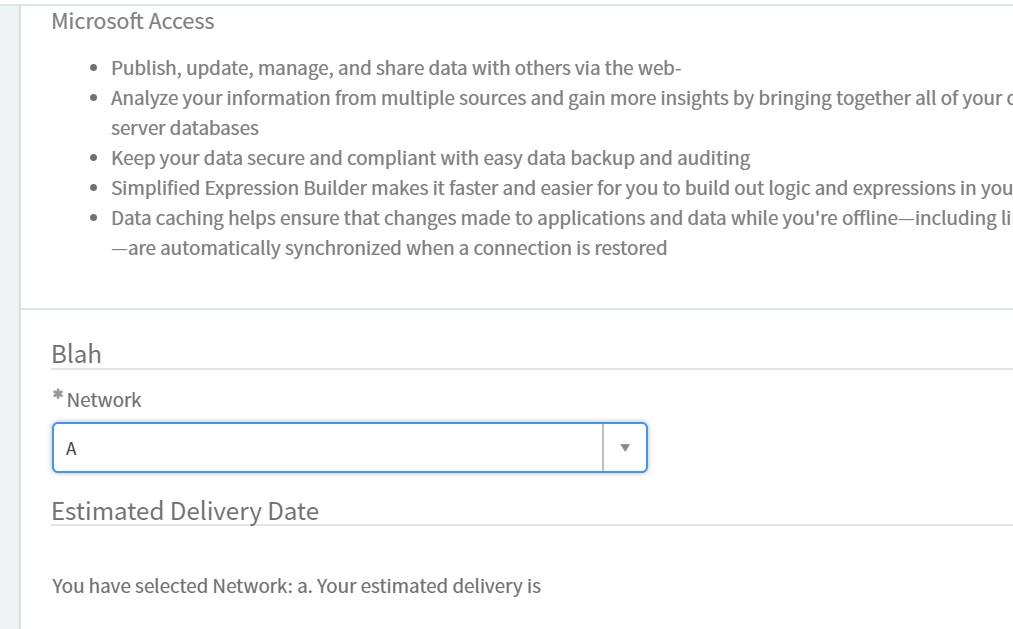Click the bullet dot before 'Publish, update'
Screen dimensions: 1013x629
click(94, 69)
